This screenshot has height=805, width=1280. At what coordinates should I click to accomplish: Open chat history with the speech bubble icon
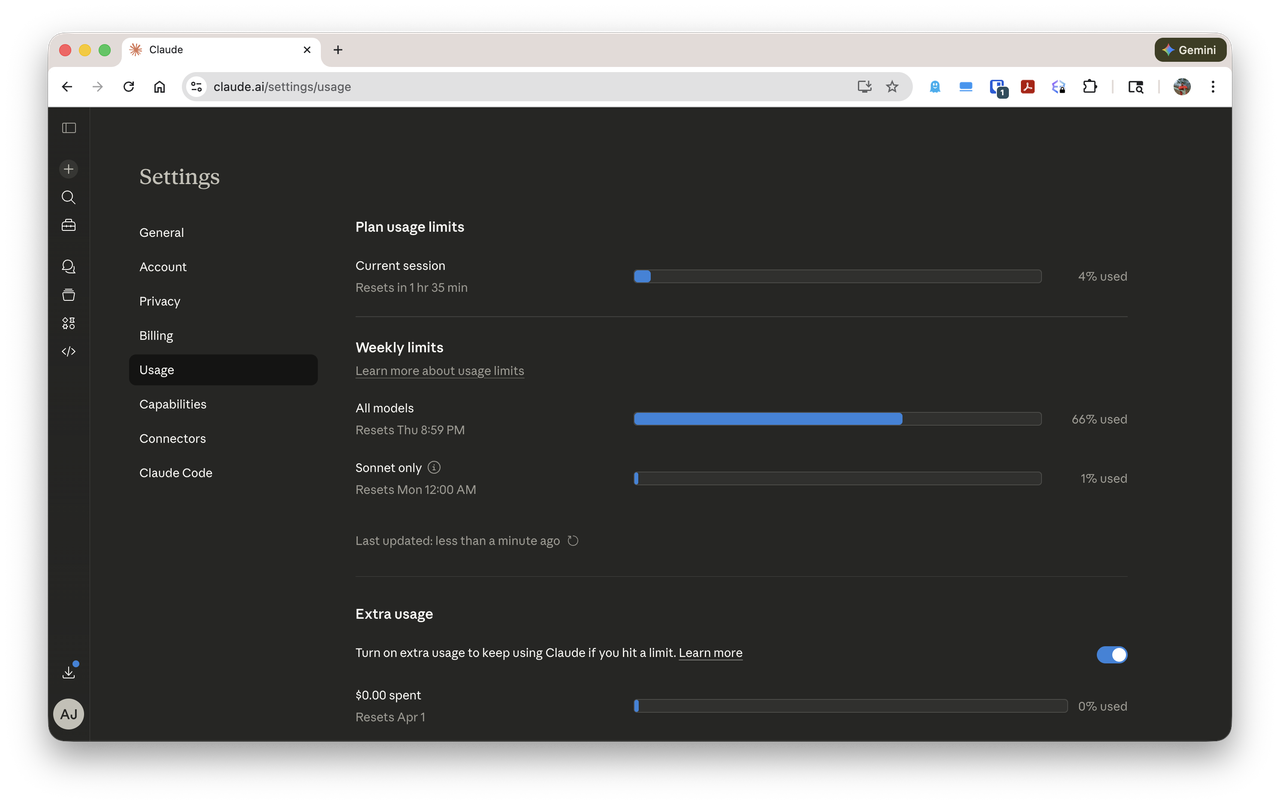[68, 266]
